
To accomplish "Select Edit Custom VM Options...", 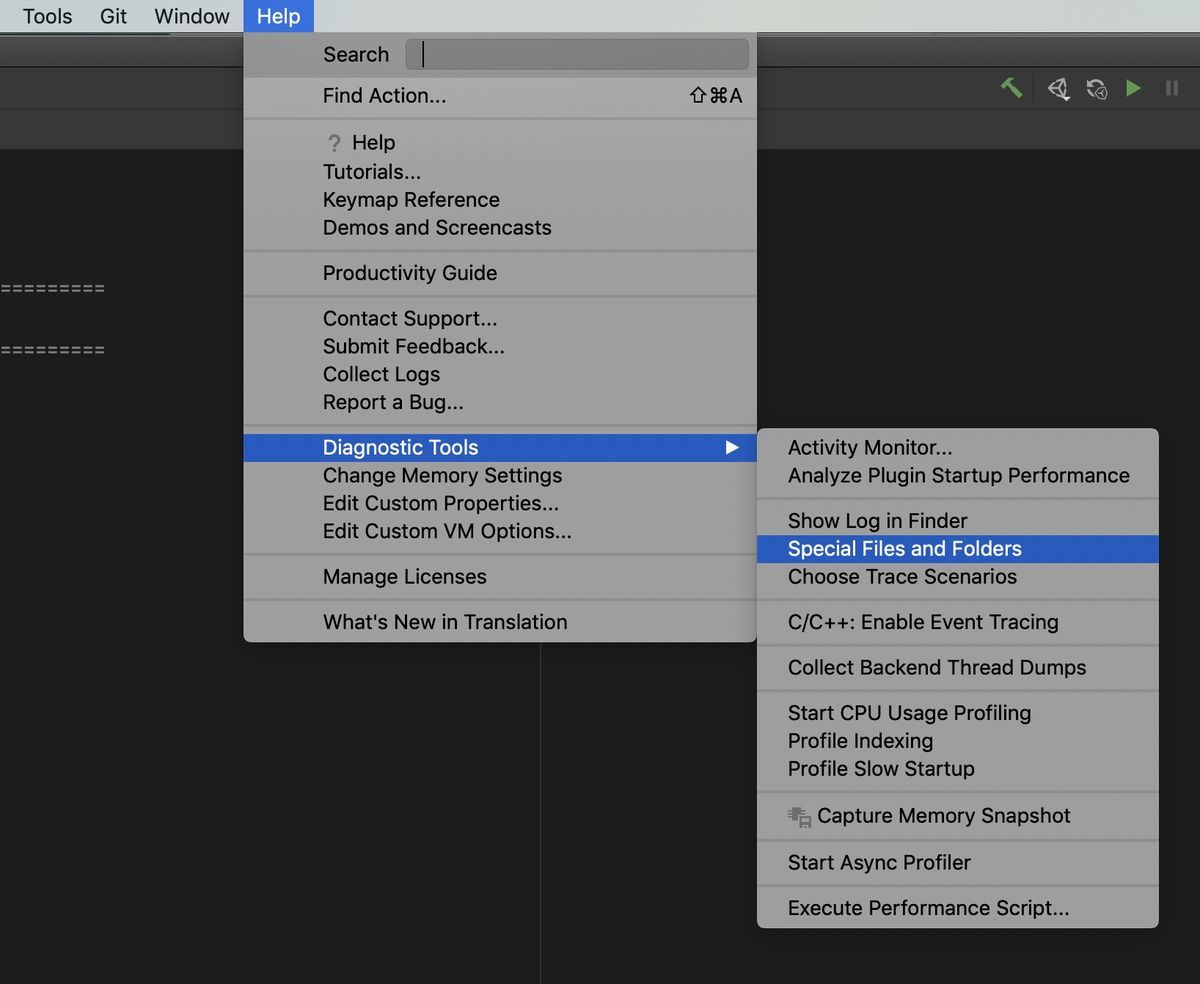I will 500,532.
